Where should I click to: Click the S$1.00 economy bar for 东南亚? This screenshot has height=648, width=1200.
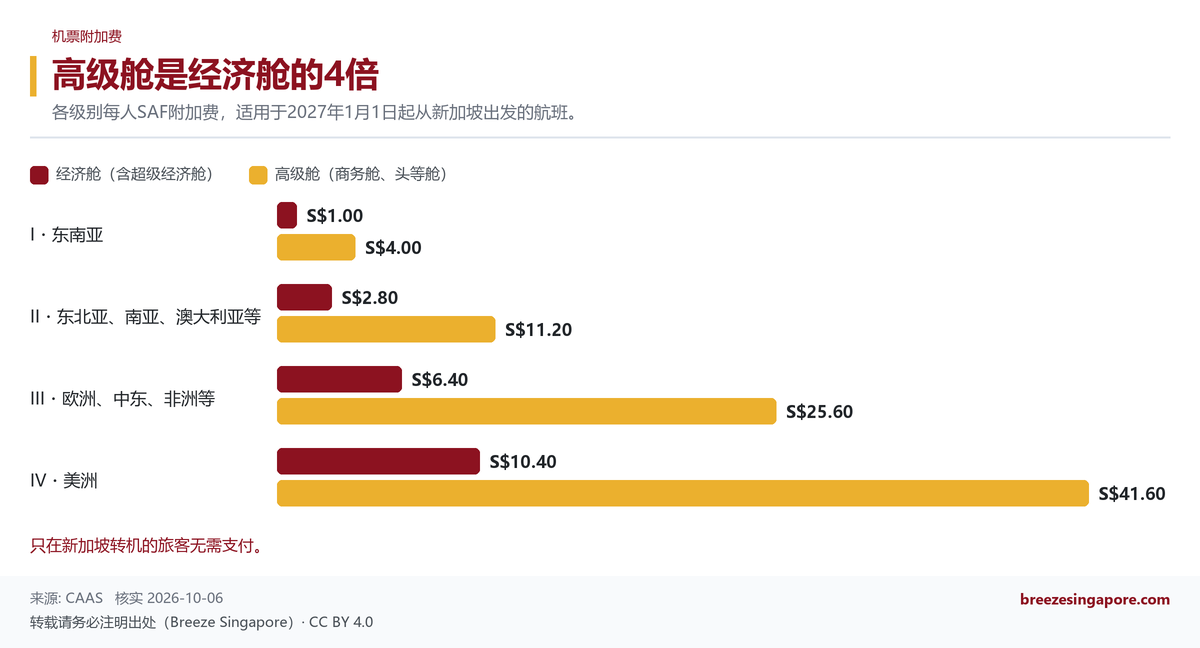287,215
